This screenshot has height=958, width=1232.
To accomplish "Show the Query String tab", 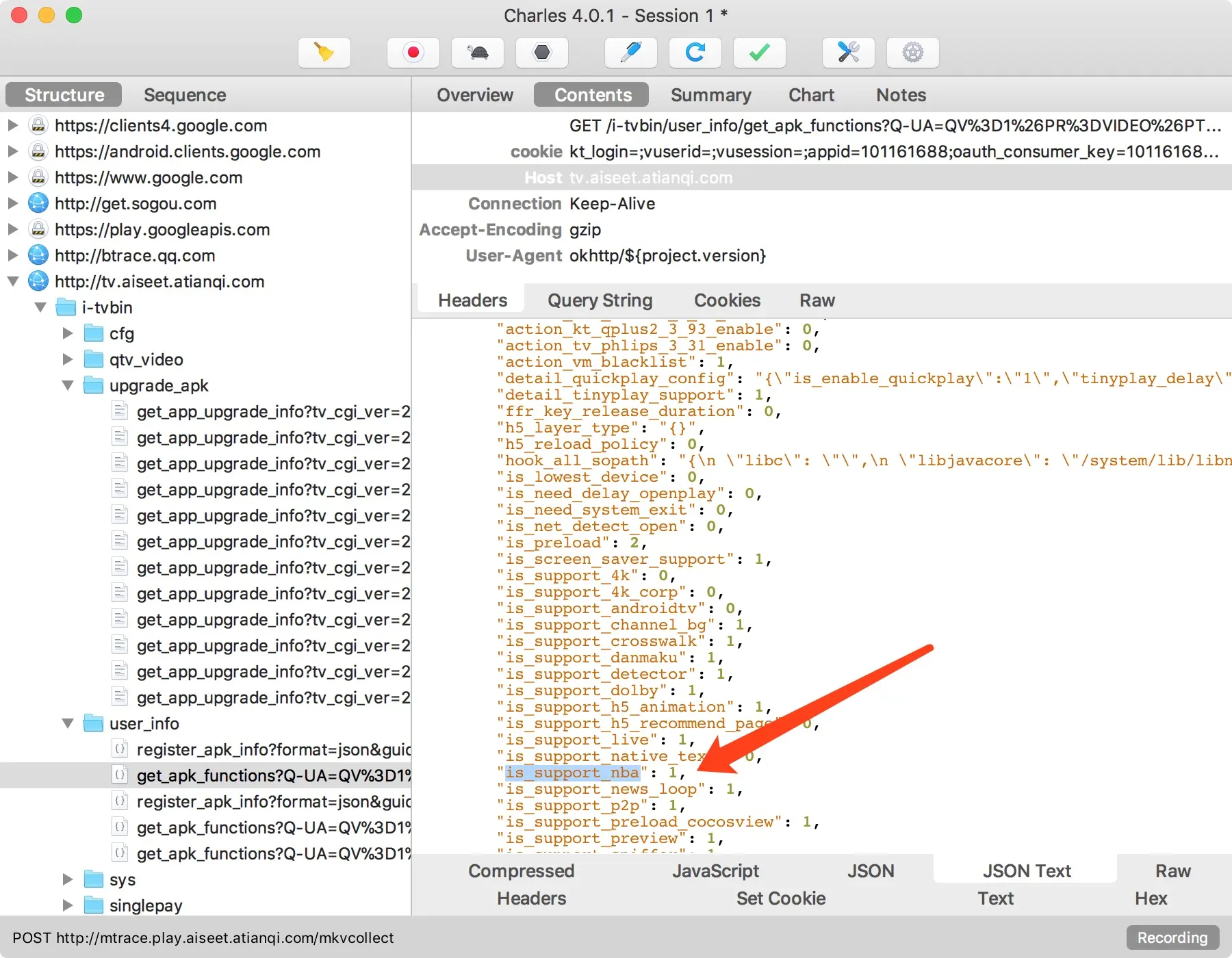I will (600, 300).
